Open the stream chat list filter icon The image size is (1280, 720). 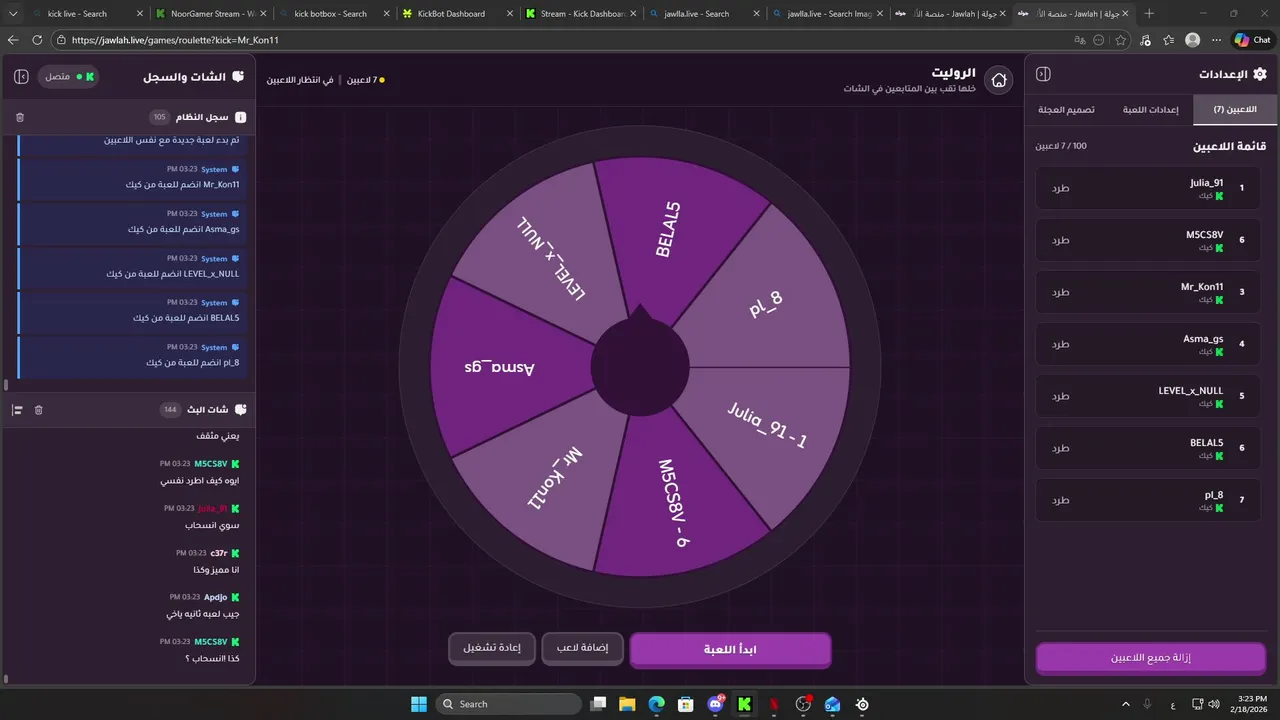[17, 410]
